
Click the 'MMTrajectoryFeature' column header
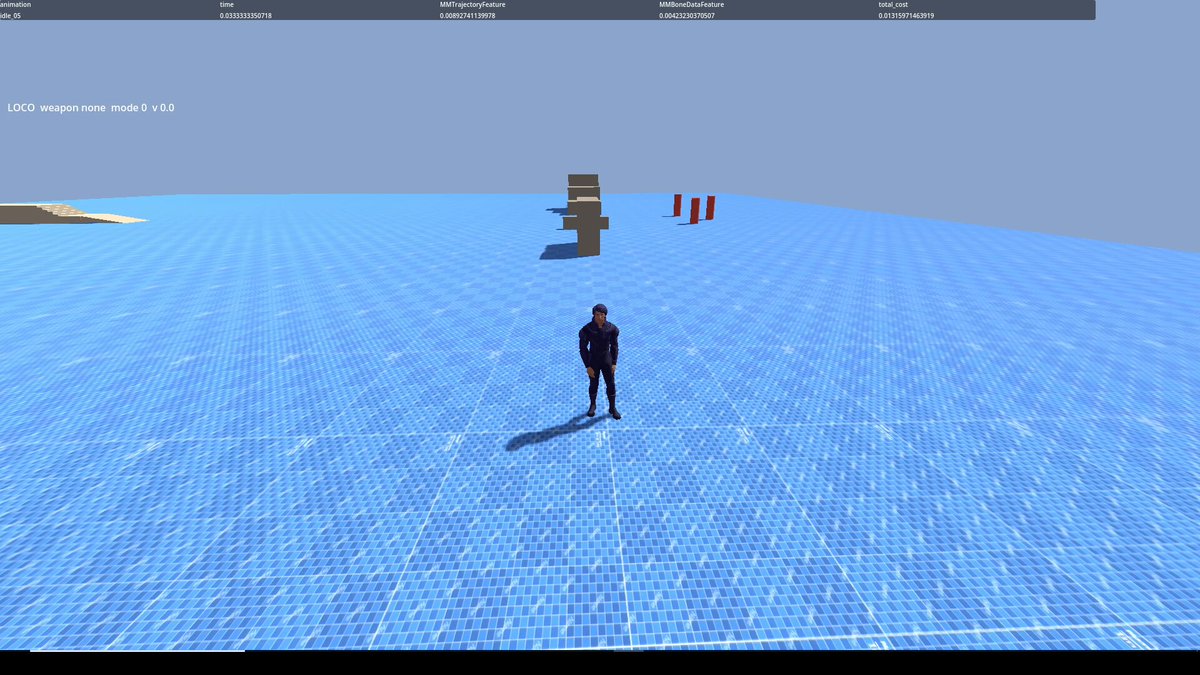pyautogui.click(x=473, y=5)
